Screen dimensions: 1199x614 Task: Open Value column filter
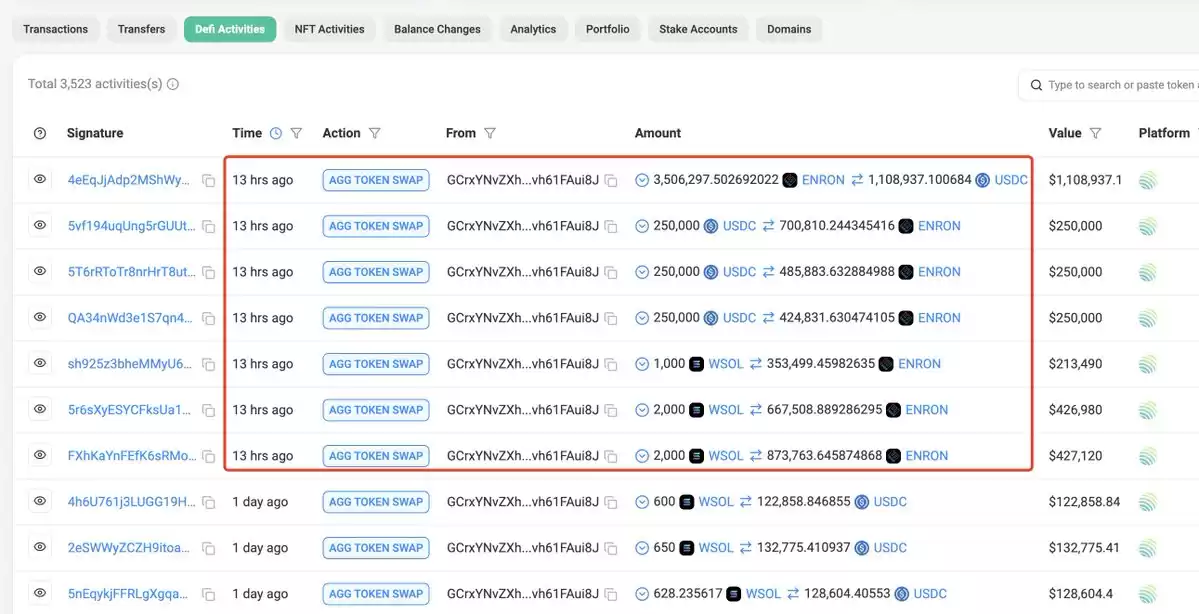(1095, 133)
